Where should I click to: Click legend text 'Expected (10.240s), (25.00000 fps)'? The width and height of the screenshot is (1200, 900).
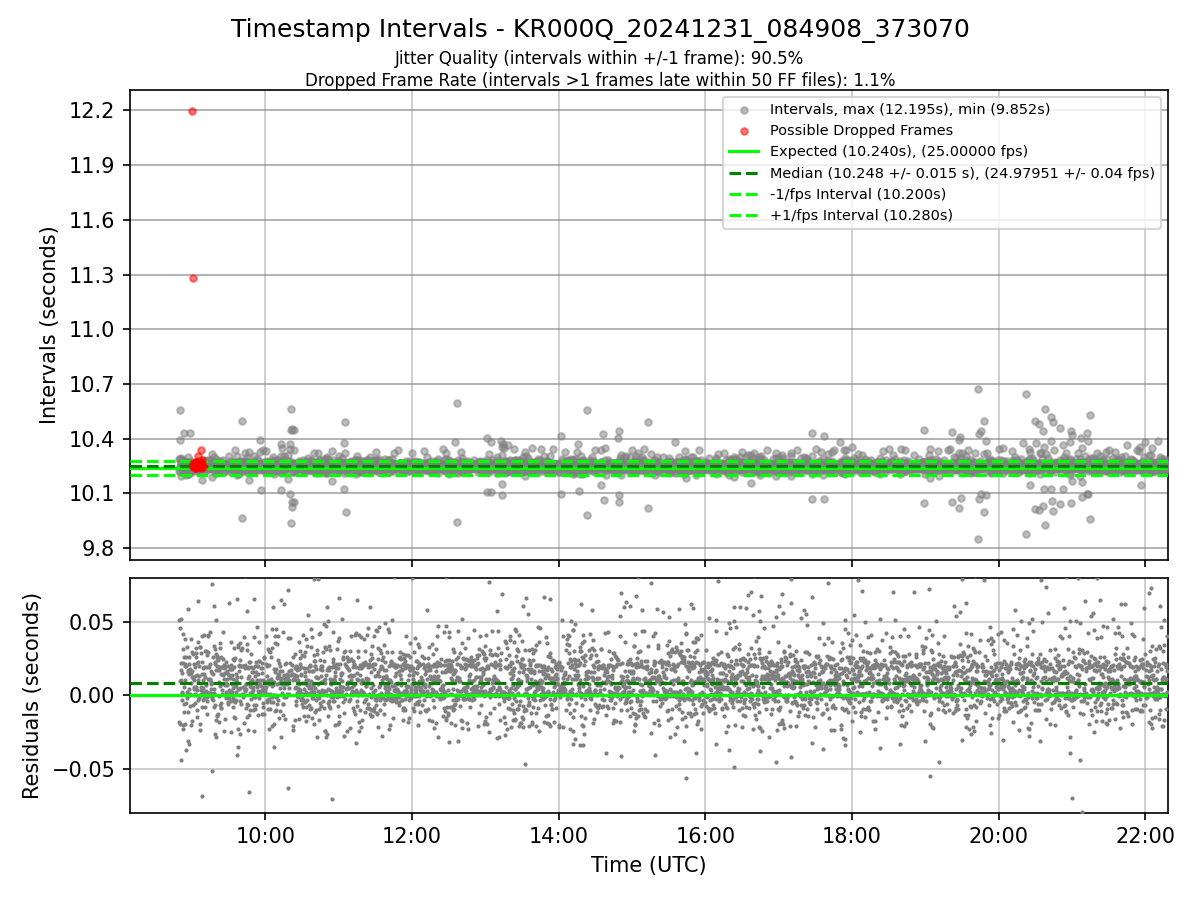tap(899, 151)
